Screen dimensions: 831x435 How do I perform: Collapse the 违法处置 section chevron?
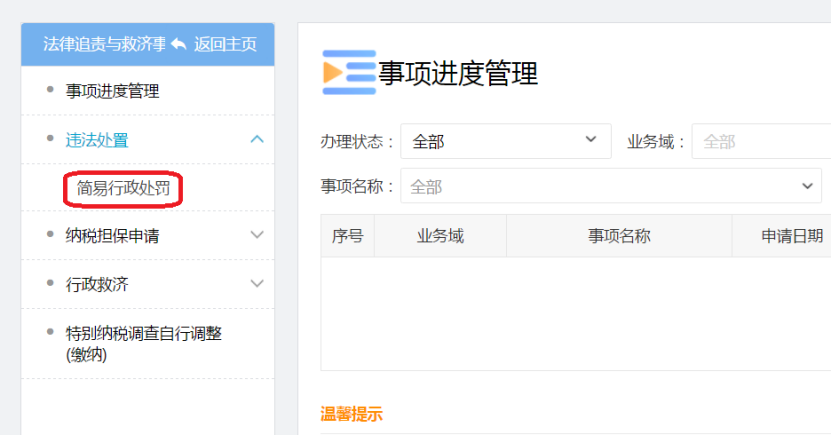[x=257, y=139]
